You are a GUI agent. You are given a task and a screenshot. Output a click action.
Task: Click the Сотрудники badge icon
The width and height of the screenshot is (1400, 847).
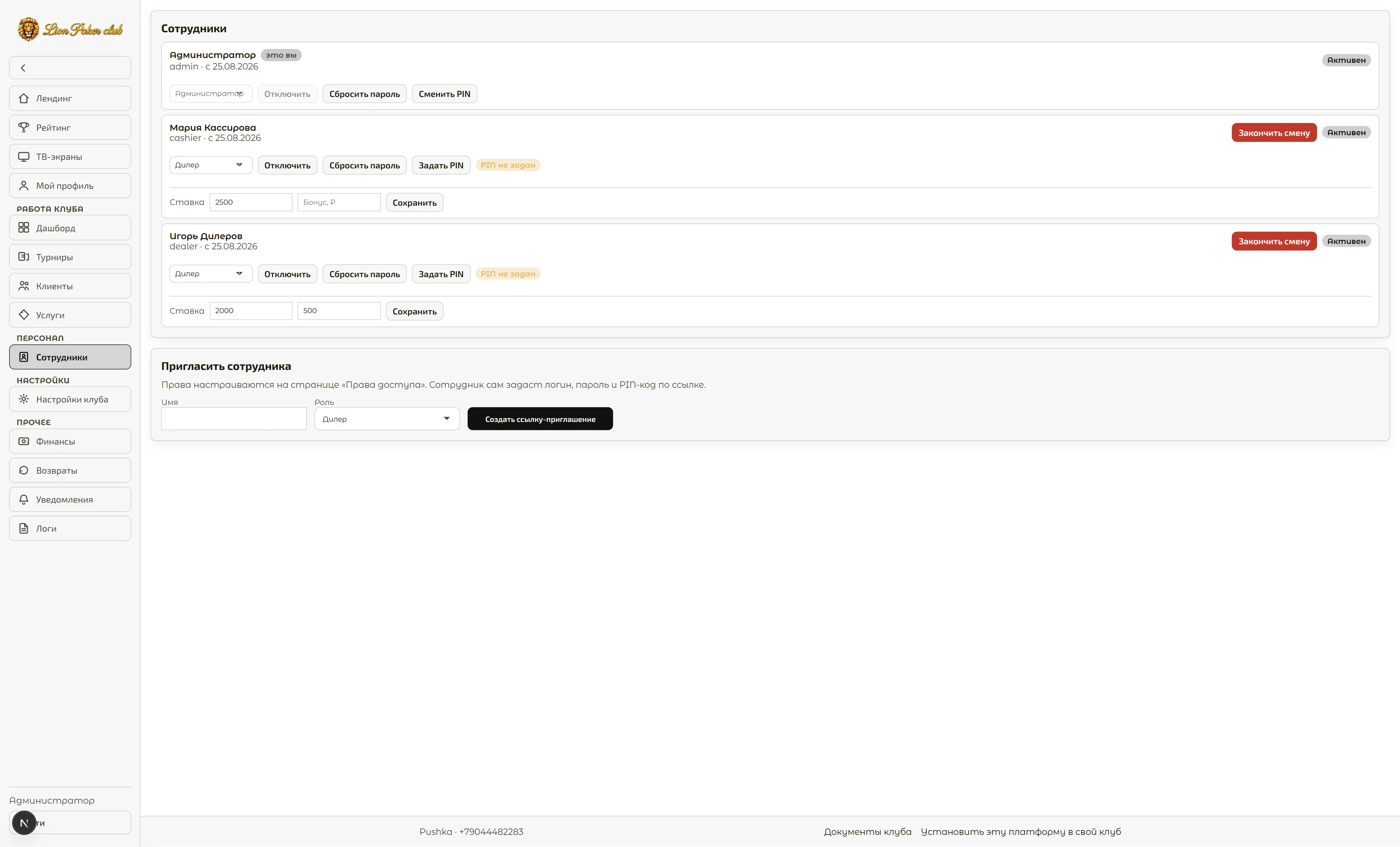[x=24, y=357]
